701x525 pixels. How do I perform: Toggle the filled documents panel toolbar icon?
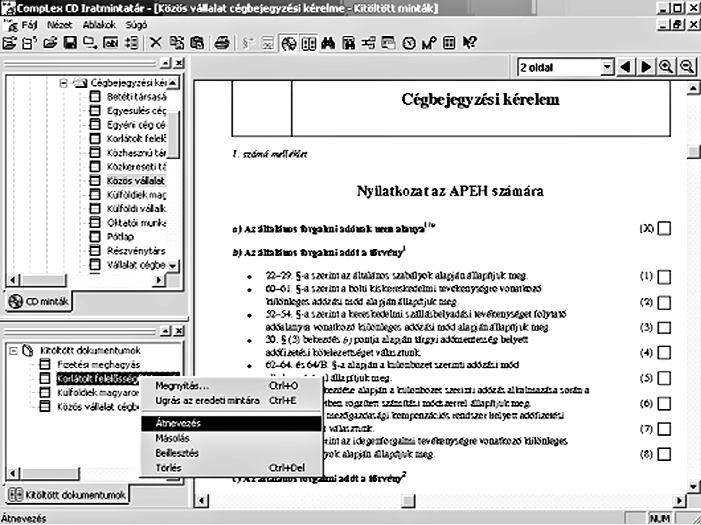308,43
